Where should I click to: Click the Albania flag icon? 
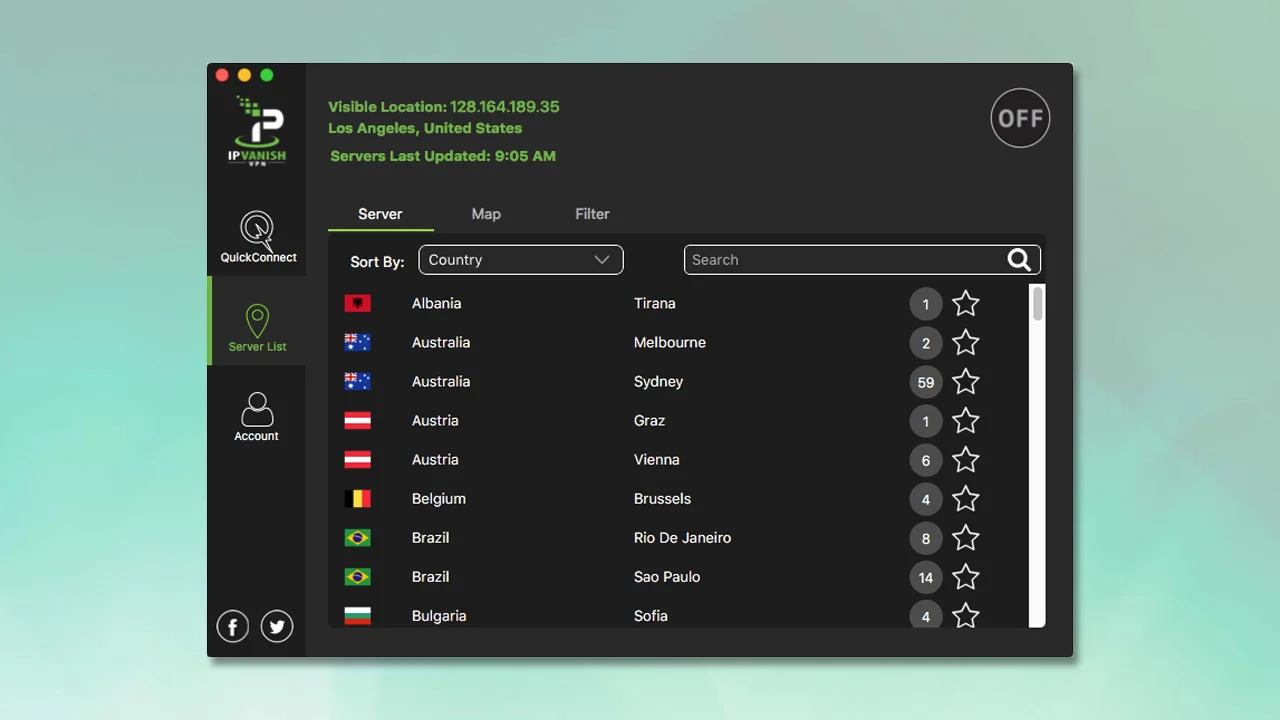point(357,302)
